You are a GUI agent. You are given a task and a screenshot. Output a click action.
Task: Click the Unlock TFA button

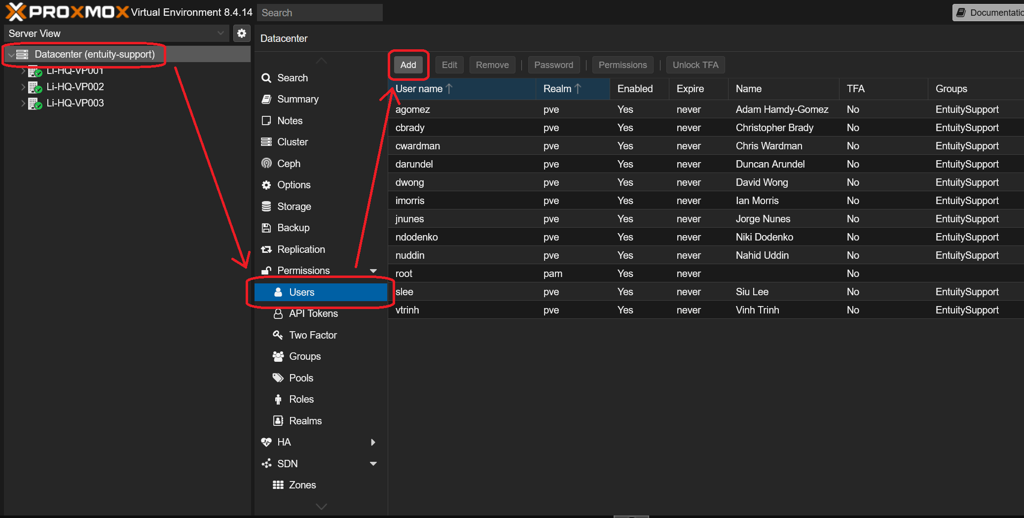pyautogui.click(x=696, y=65)
